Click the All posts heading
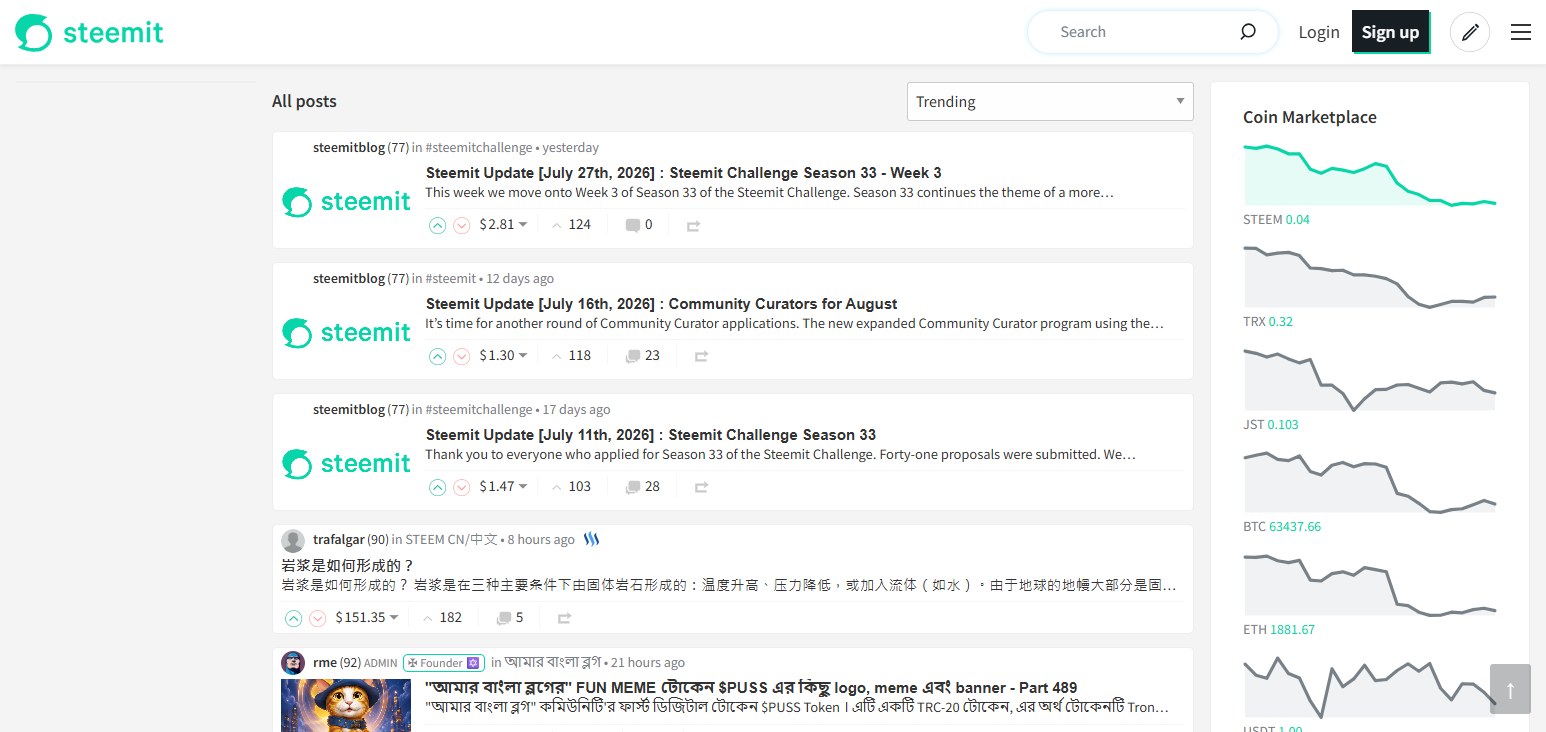This screenshot has height=732, width=1546. (304, 101)
